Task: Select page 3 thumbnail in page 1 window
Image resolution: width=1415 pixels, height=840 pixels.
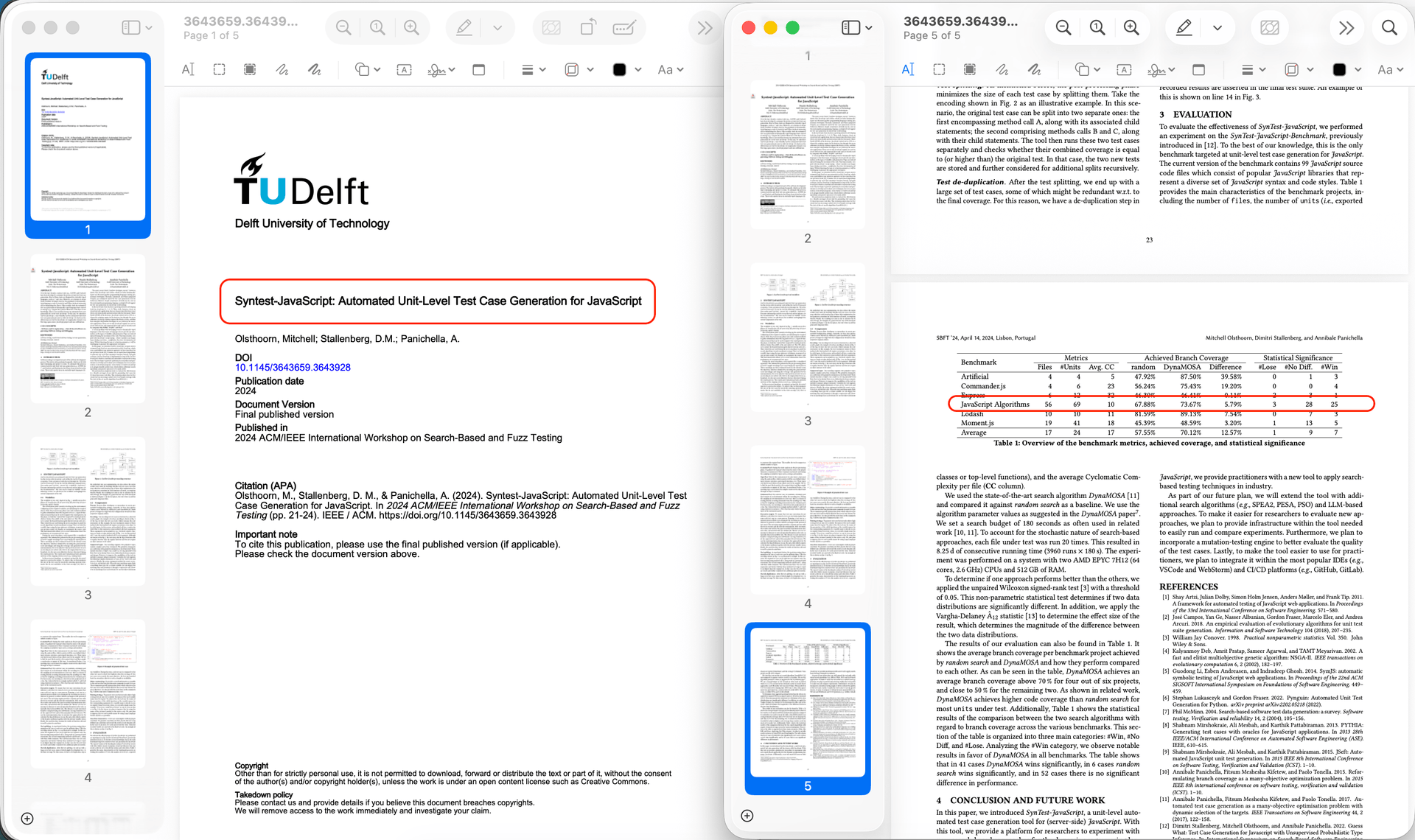Action: click(x=88, y=511)
